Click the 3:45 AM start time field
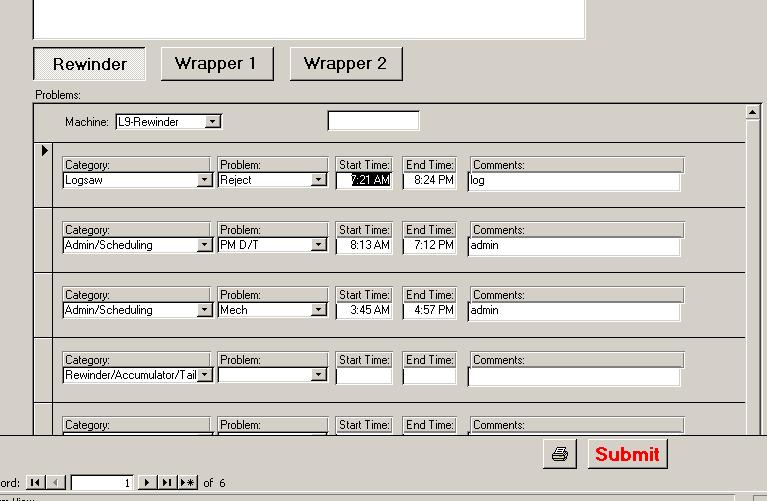 click(364, 310)
